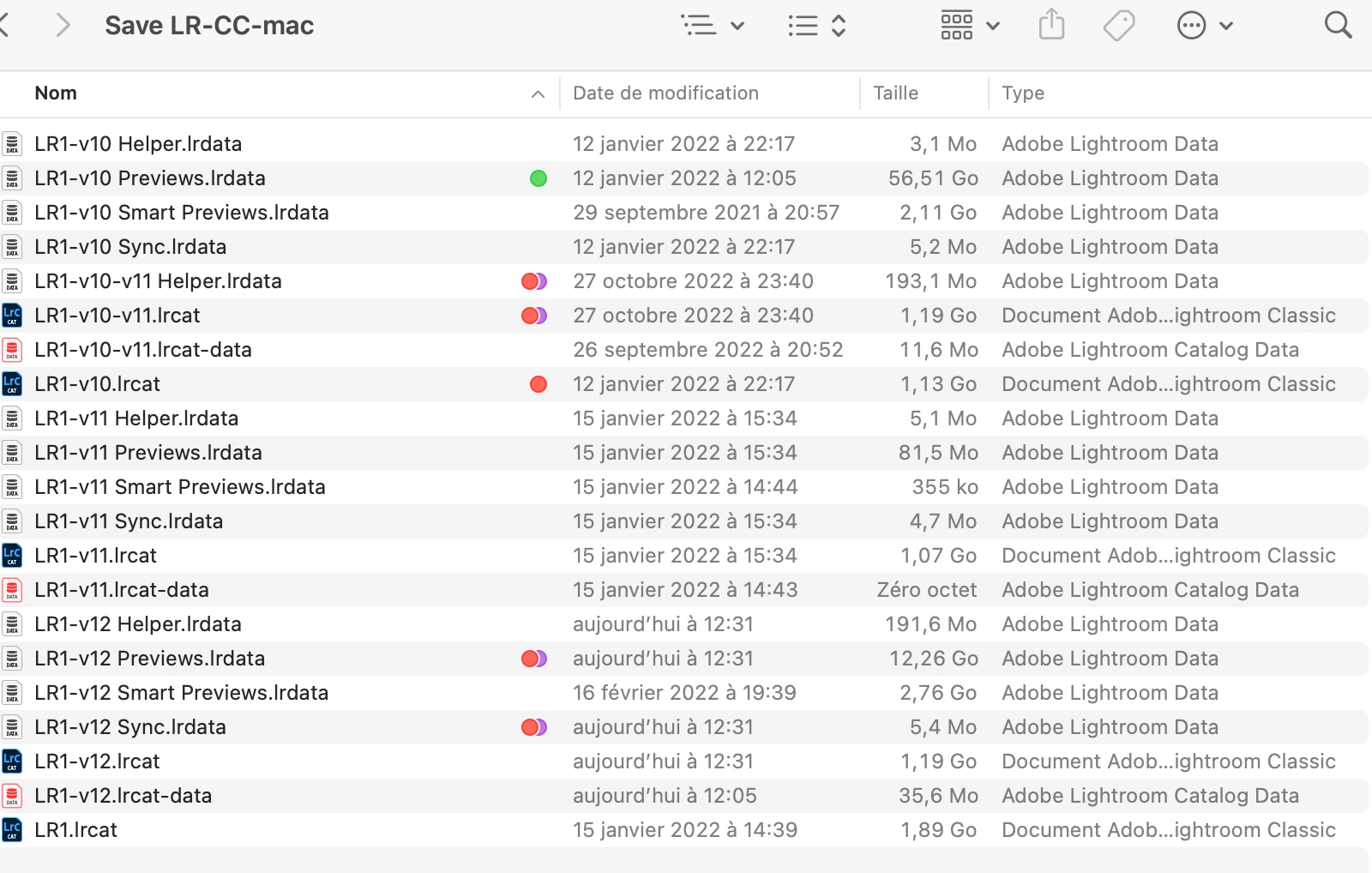
Task: Select the file name LR1-v10 Smart Previews.lrdata
Action: [182, 213]
